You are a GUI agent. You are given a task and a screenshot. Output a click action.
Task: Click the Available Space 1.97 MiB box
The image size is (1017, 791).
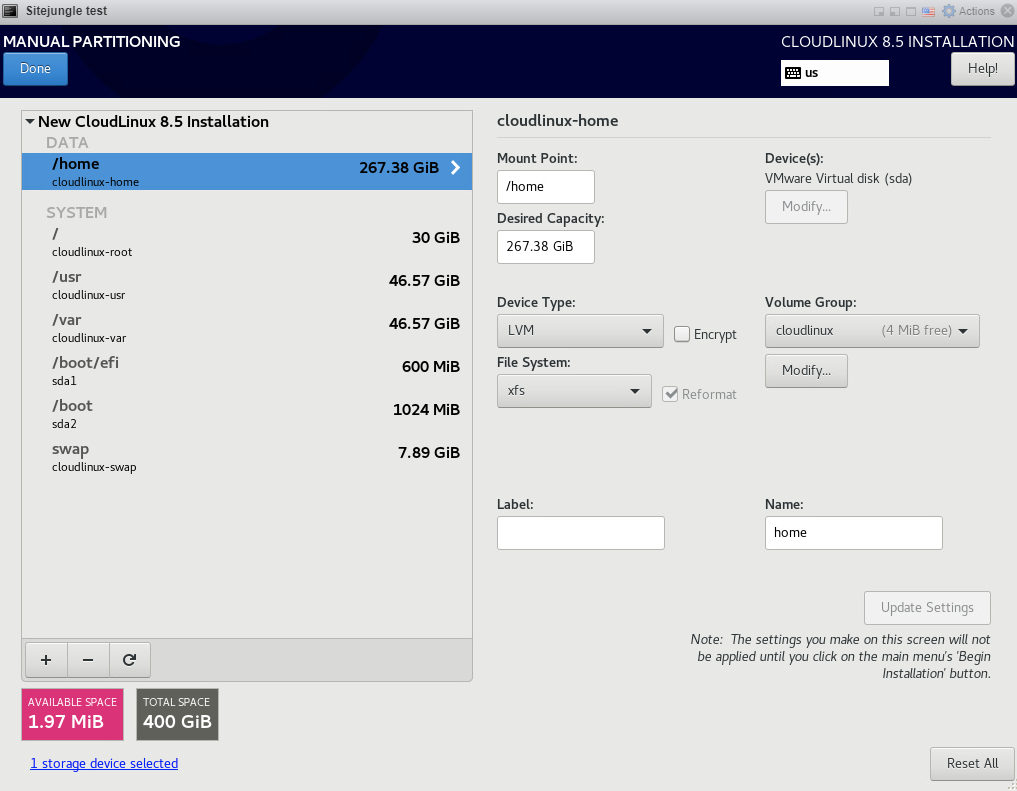pos(72,714)
